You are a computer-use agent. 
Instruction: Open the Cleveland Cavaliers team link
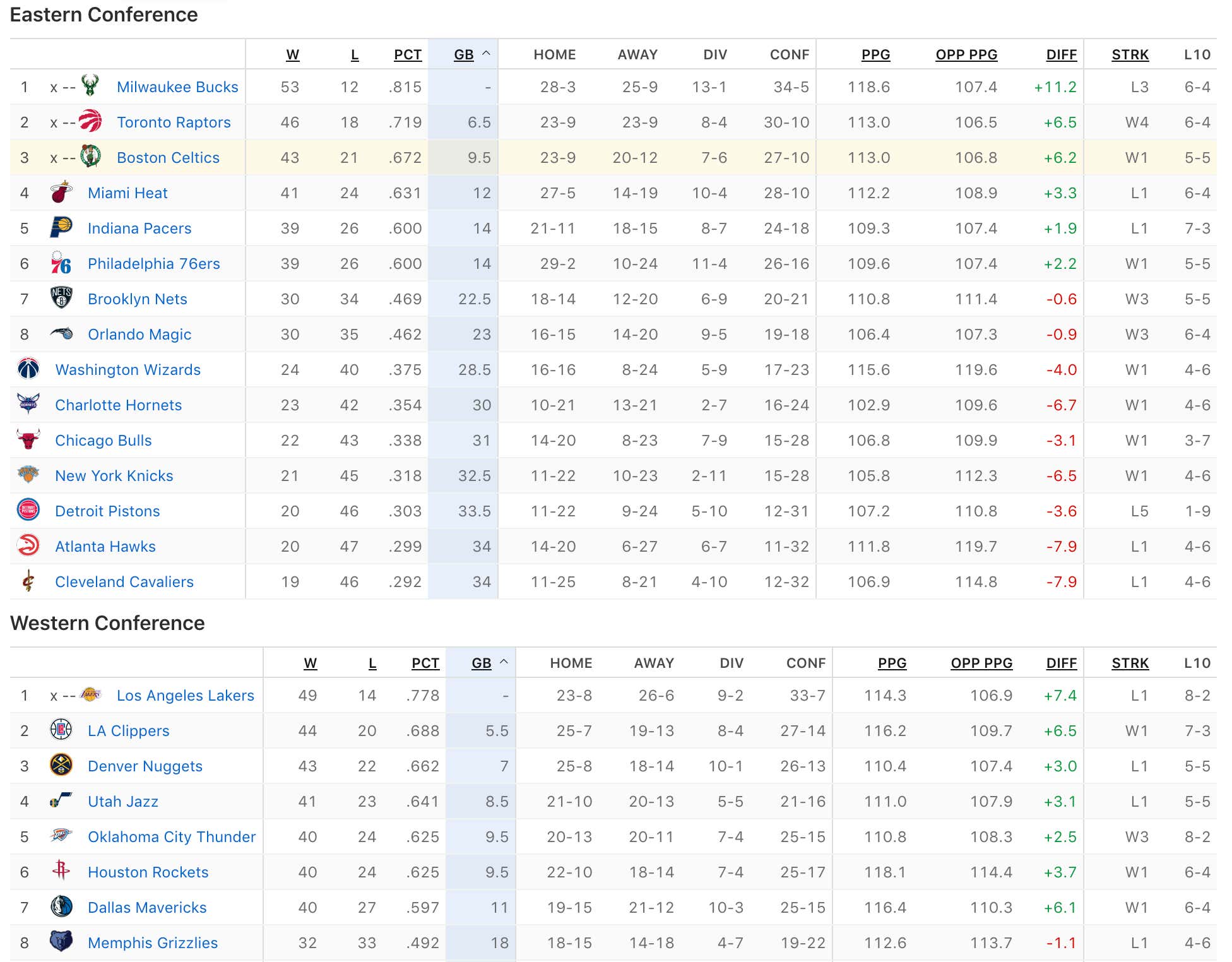tap(124, 582)
